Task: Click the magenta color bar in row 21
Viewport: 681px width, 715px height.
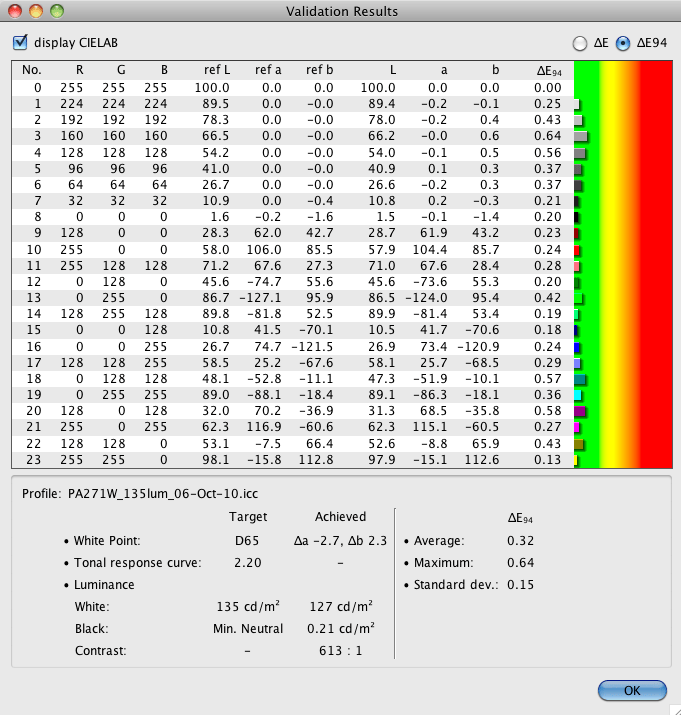Action: 577,428
